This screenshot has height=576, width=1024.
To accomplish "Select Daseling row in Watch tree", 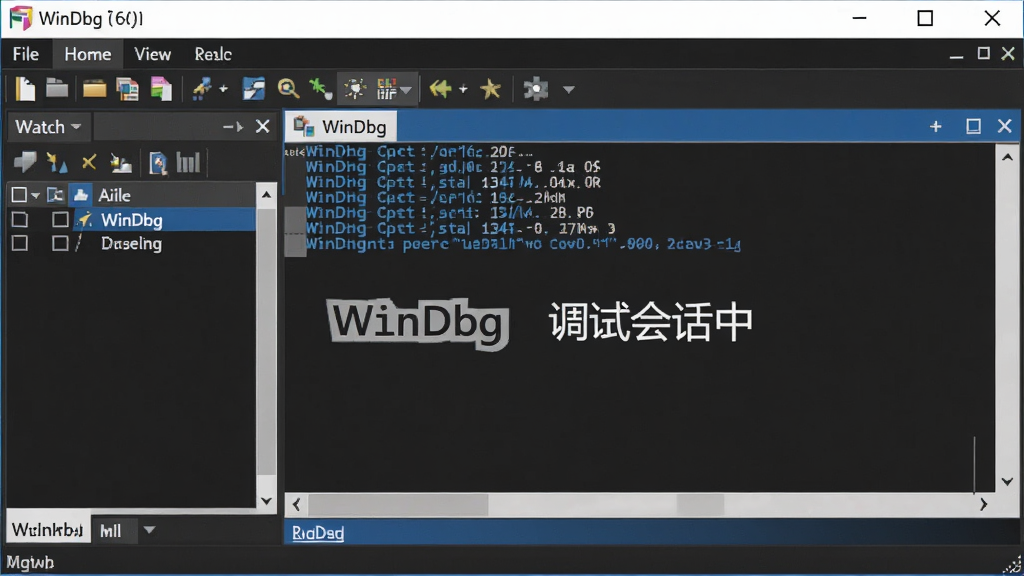I will coord(131,244).
